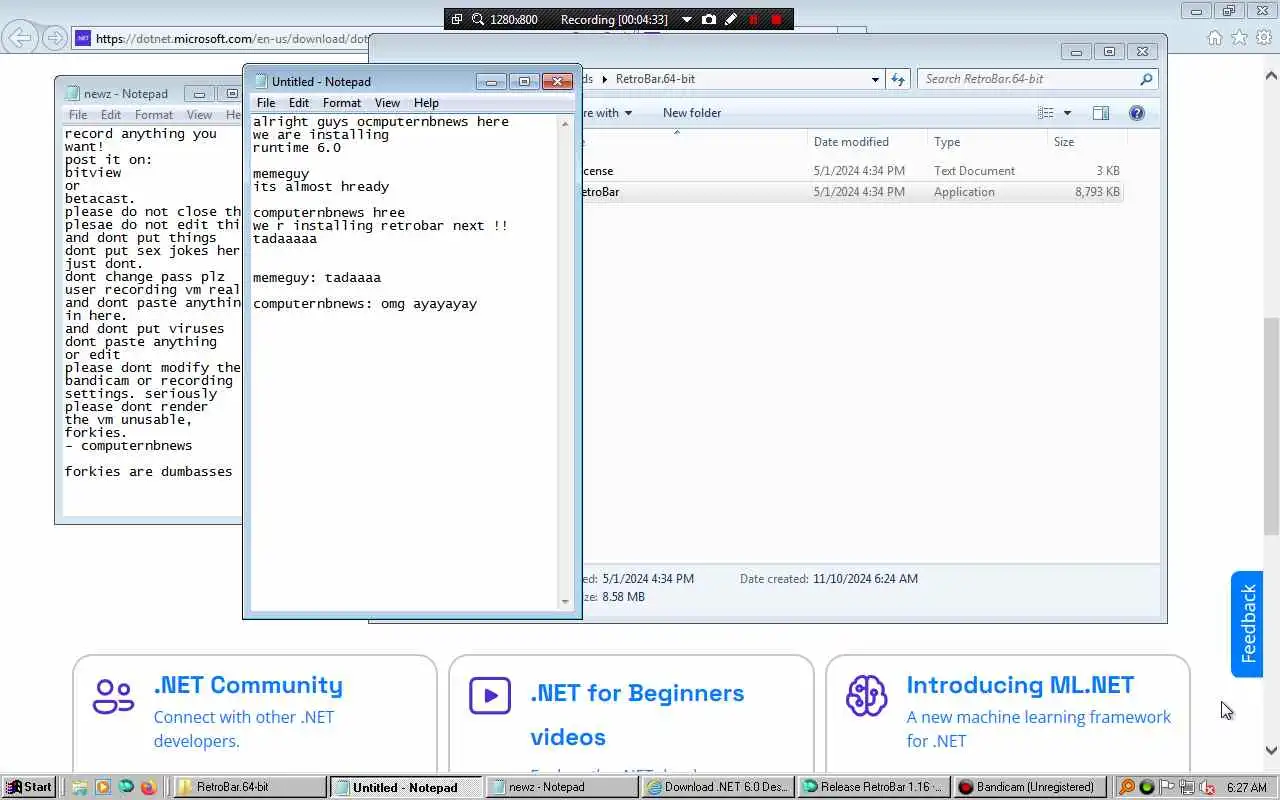Open Format menu in Untitled Notepad
This screenshot has height=800, width=1280.
pyautogui.click(x=342, y=103)
